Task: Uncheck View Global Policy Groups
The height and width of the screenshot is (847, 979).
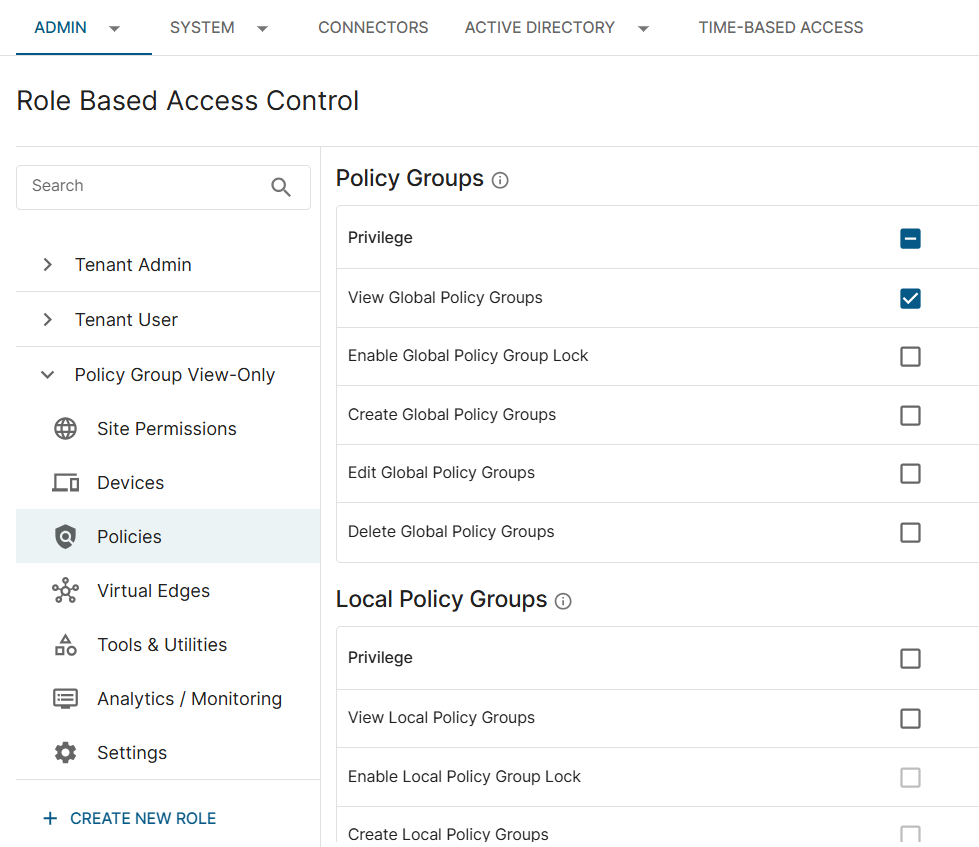Action: [910, 298]
